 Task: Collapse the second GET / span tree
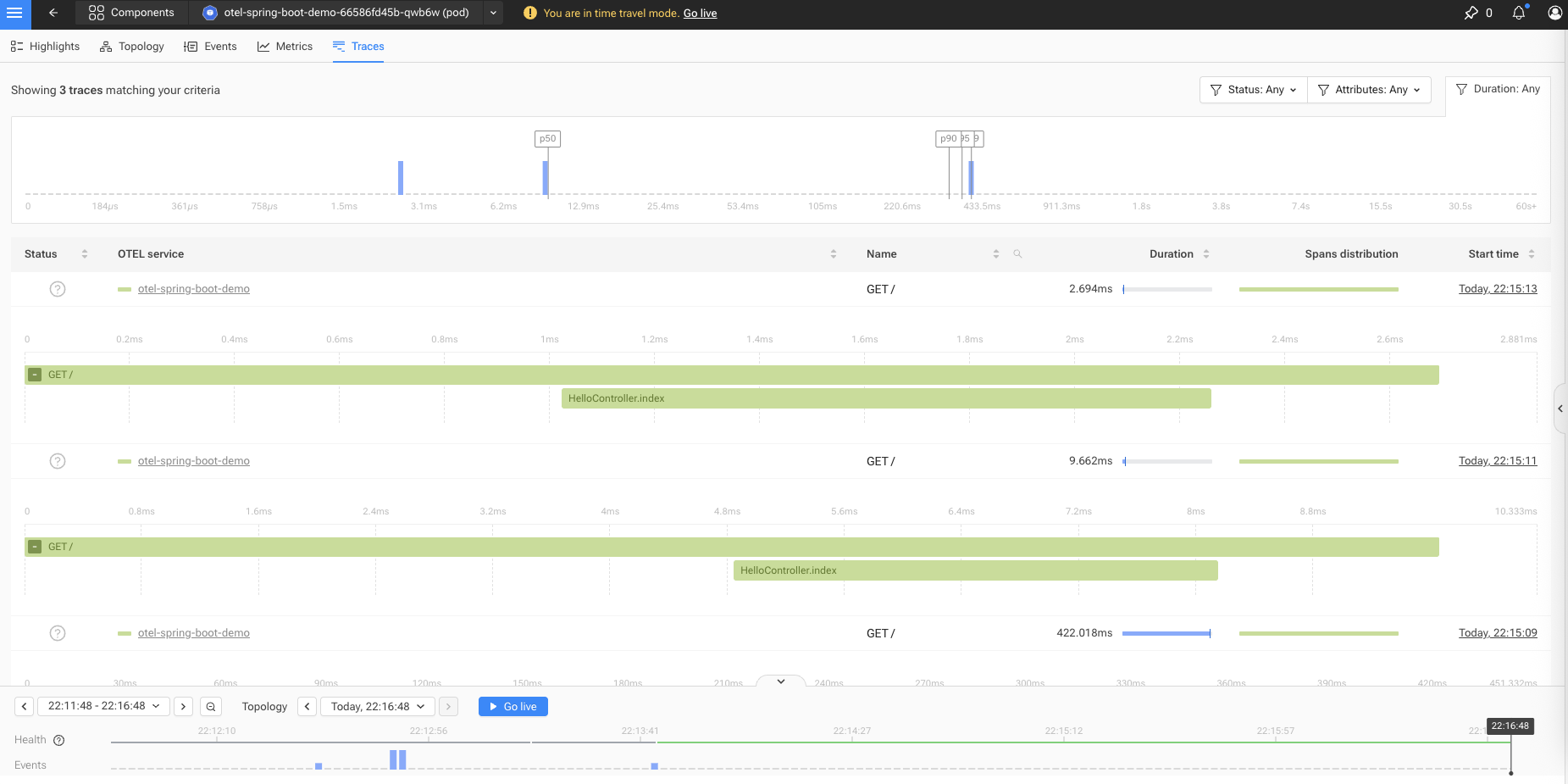coord(35,547)
